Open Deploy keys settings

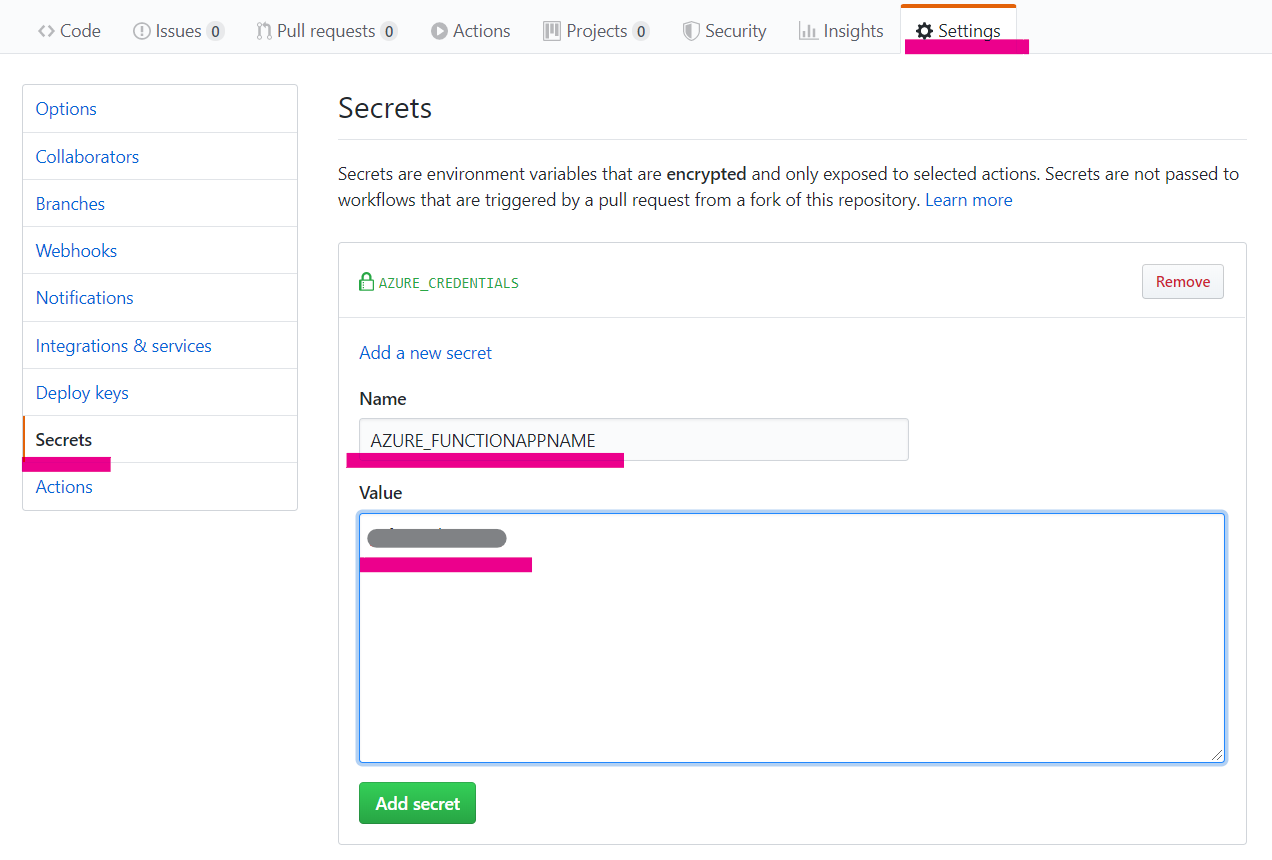[82, 393]
